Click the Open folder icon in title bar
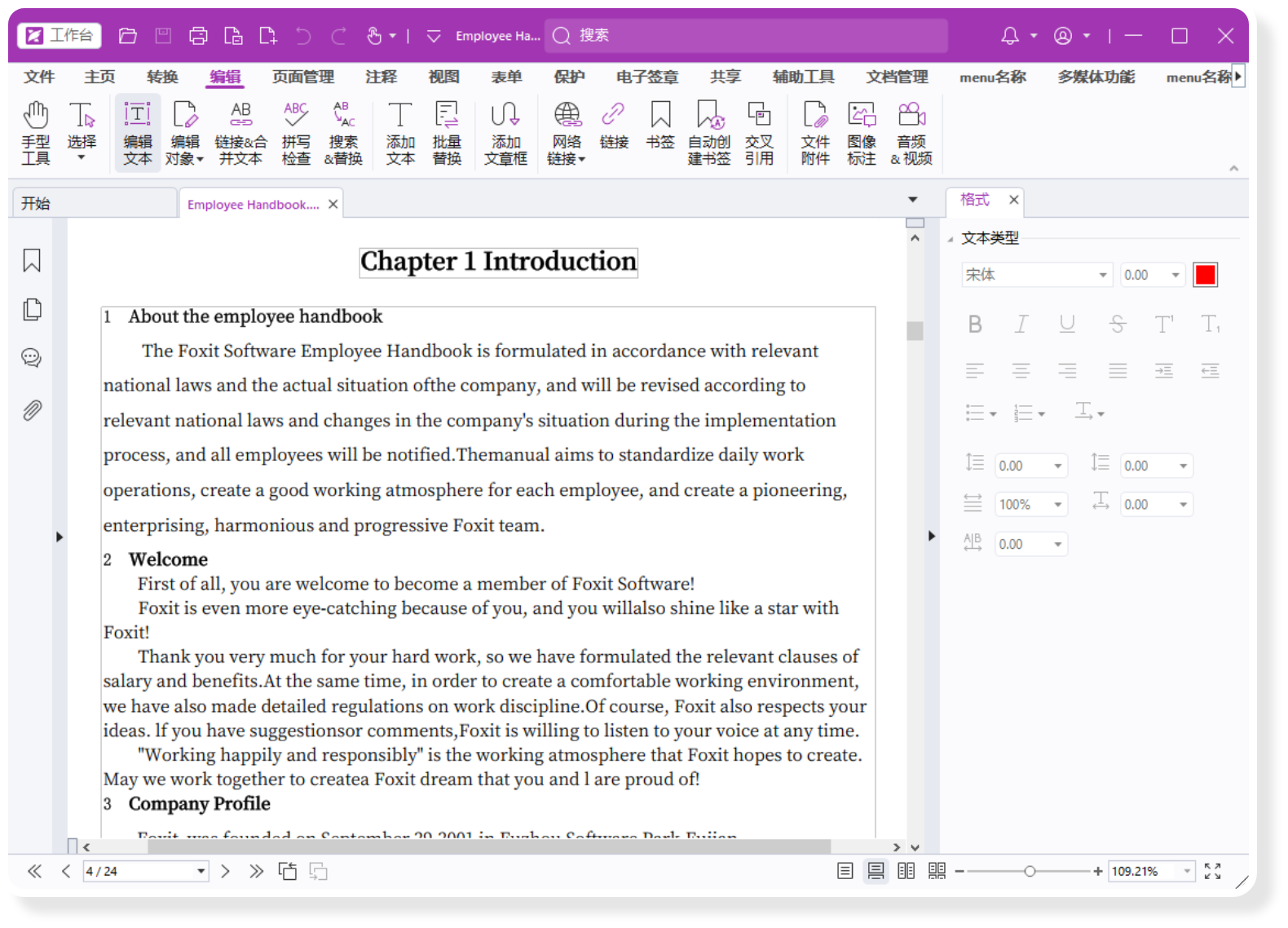The height and width of the screenshot is (928, 1288). tap(128, 36)
